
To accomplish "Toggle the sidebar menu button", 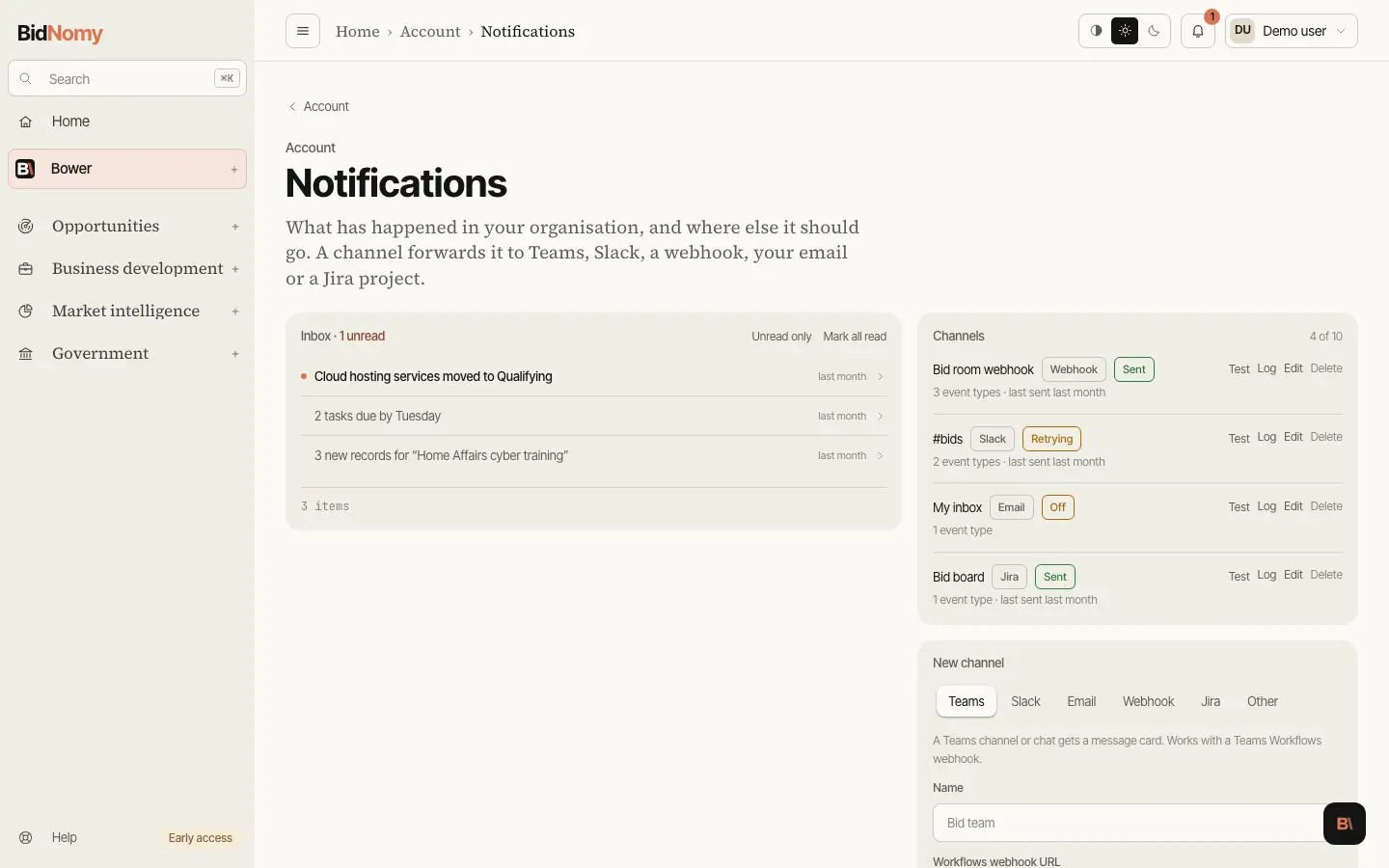I will [x=303, y=31].
